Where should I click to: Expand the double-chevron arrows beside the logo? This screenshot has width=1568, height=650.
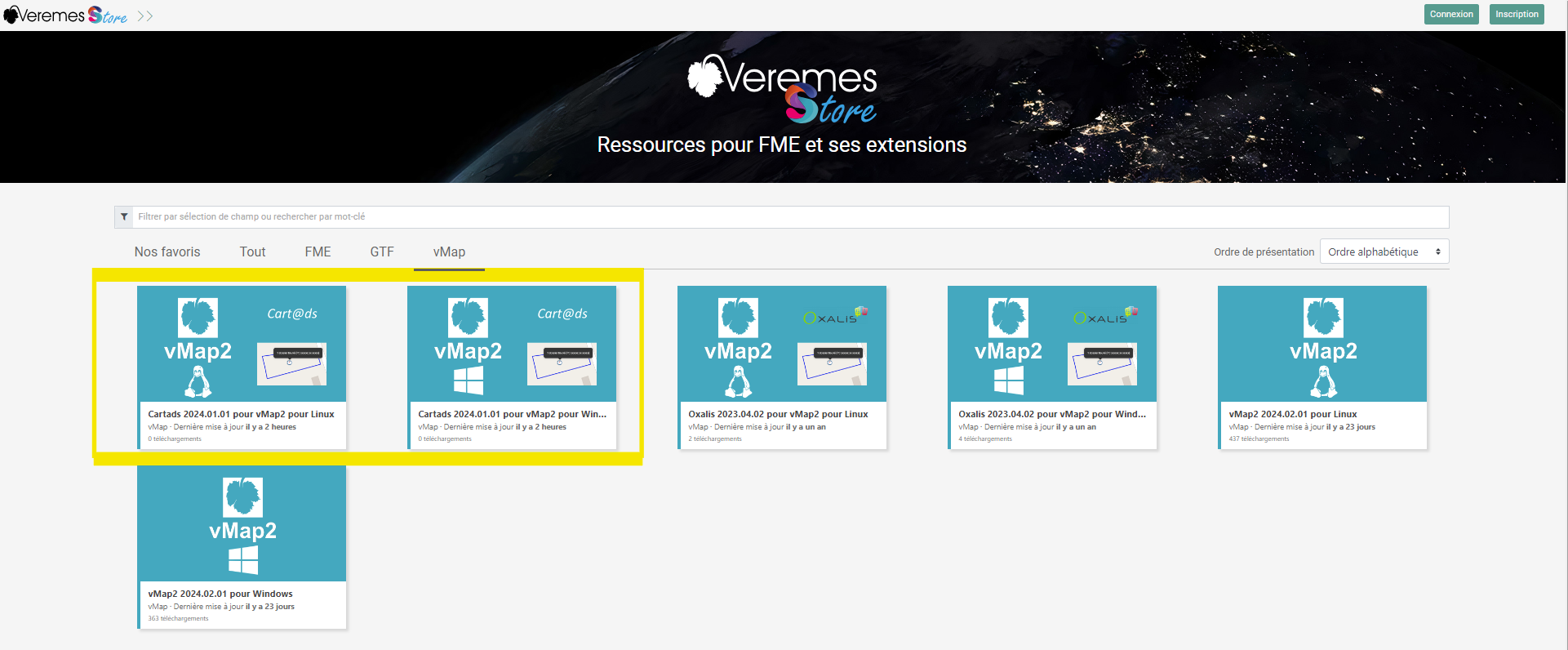(x=145, y=16)
